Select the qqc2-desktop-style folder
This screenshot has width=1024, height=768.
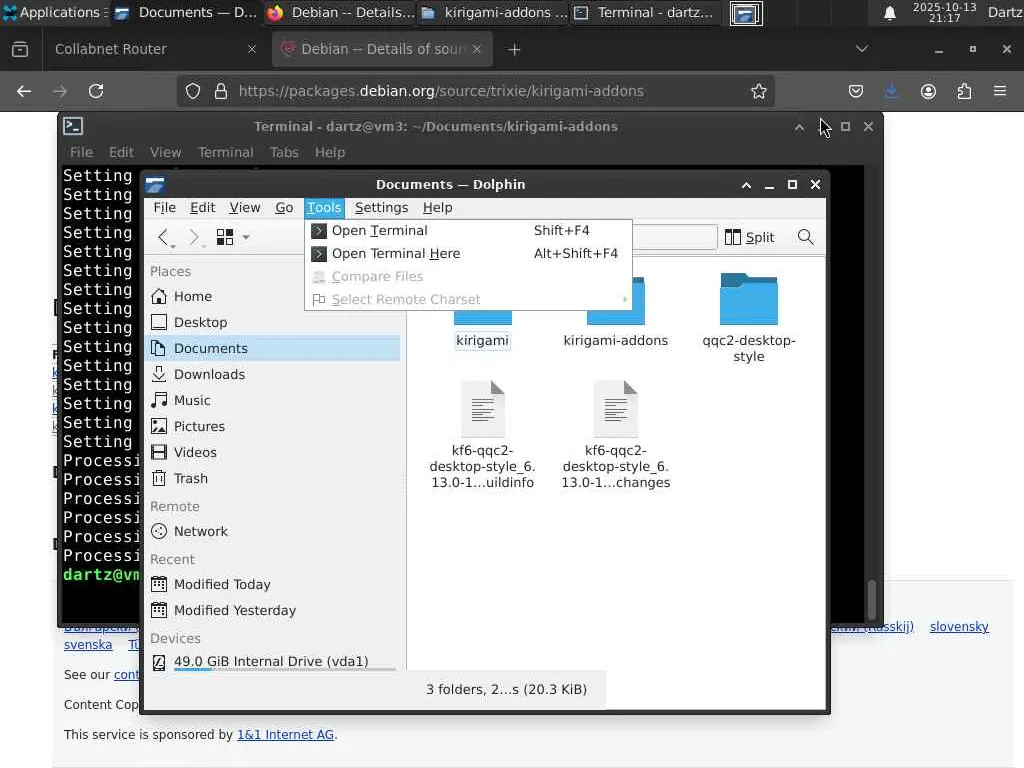pos(748,319)
